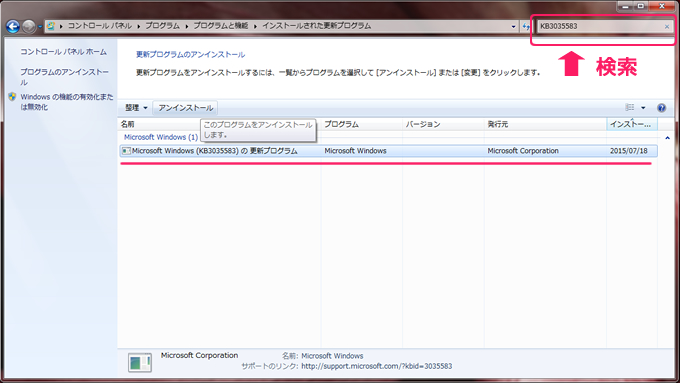The image size is (680, 383).
Task: Click Microsoft Corporation cell in the row
Action: pos(523,151)
